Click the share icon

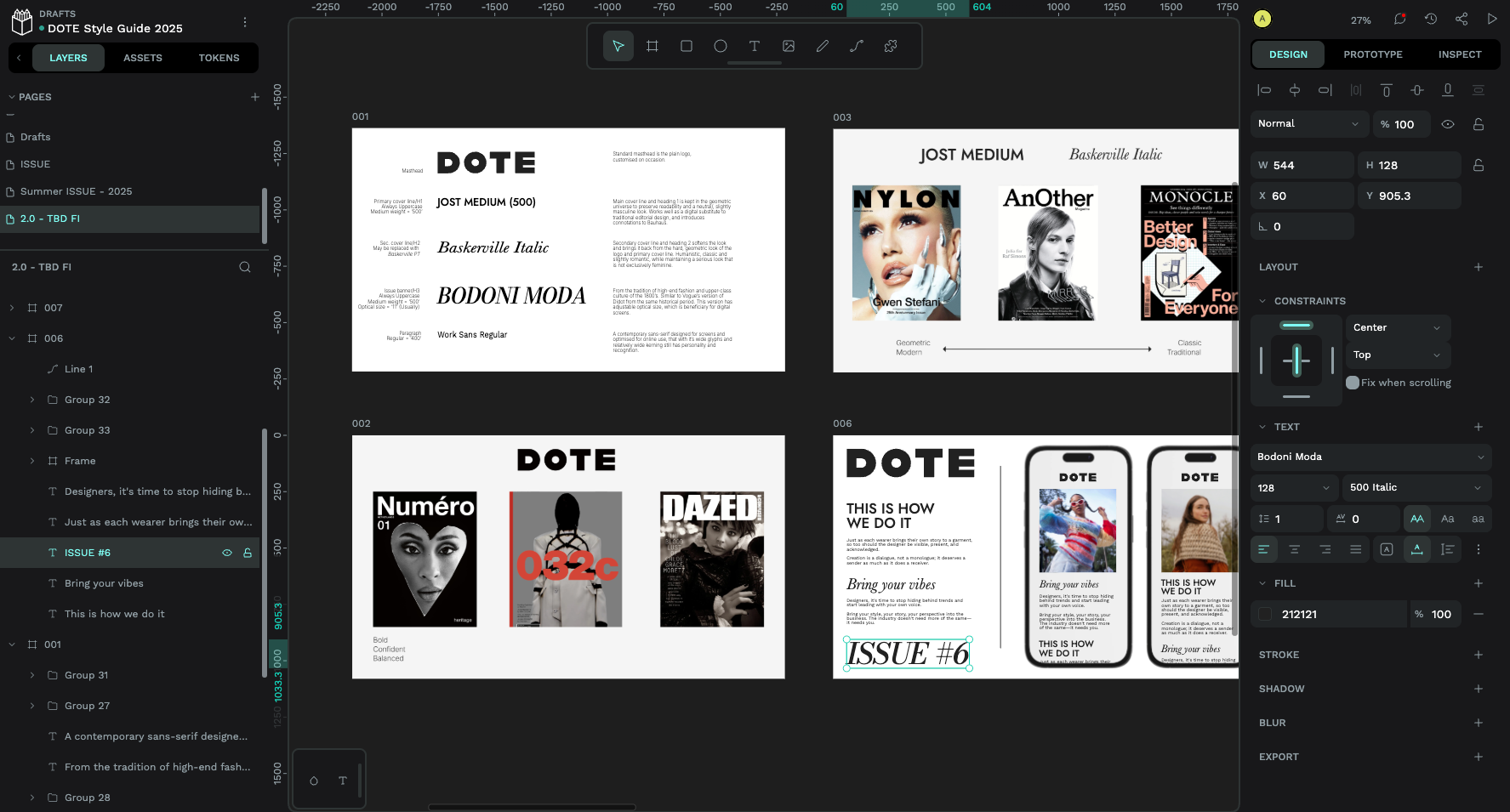click(x=1462, y=19)
